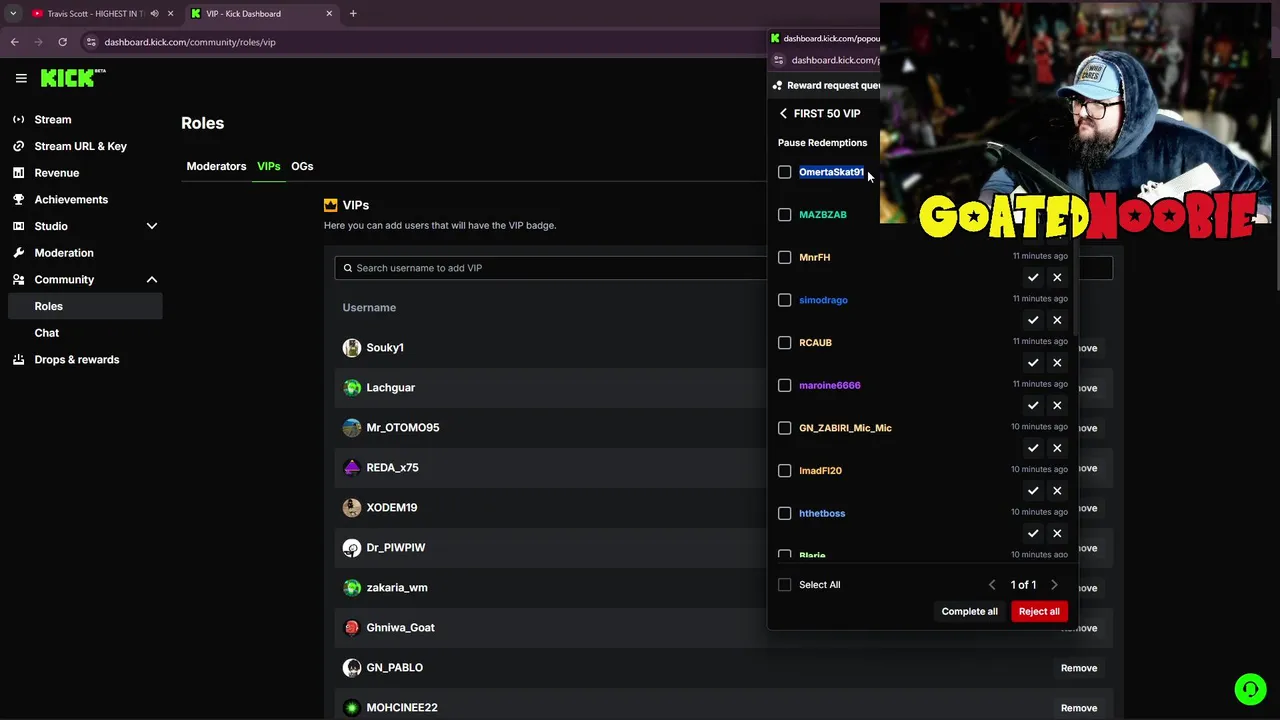Click Complete all button

(969, 611)
